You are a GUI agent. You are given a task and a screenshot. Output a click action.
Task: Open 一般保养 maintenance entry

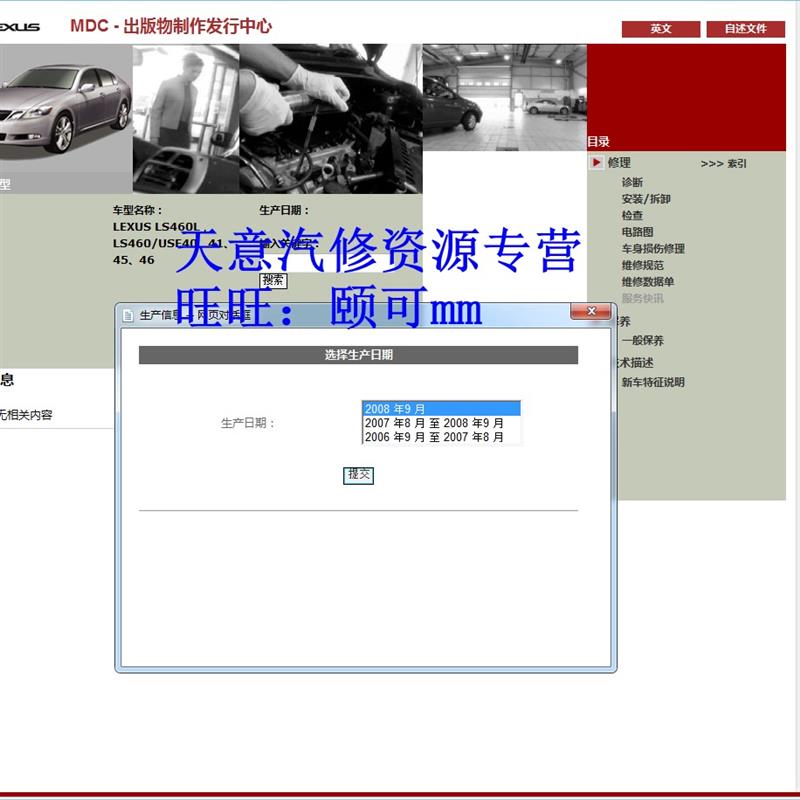[x=642, y=341]
